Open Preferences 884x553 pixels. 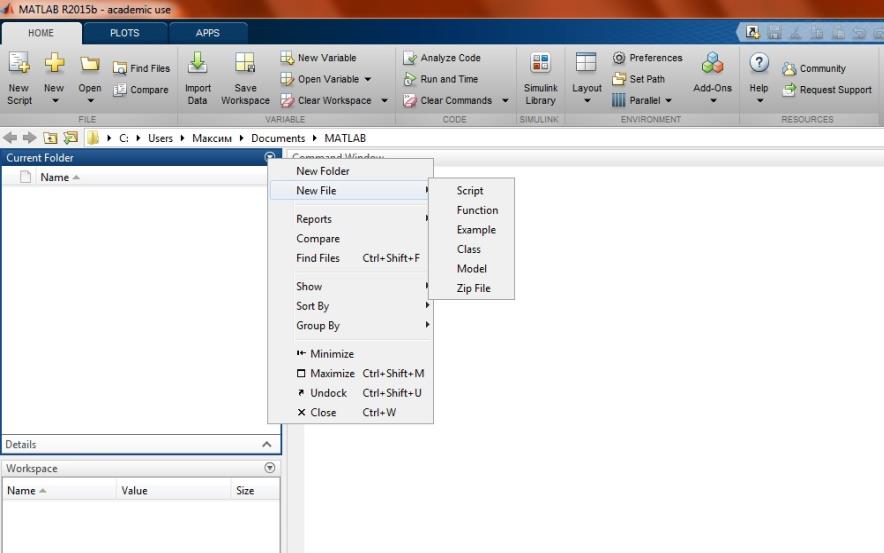647,57
